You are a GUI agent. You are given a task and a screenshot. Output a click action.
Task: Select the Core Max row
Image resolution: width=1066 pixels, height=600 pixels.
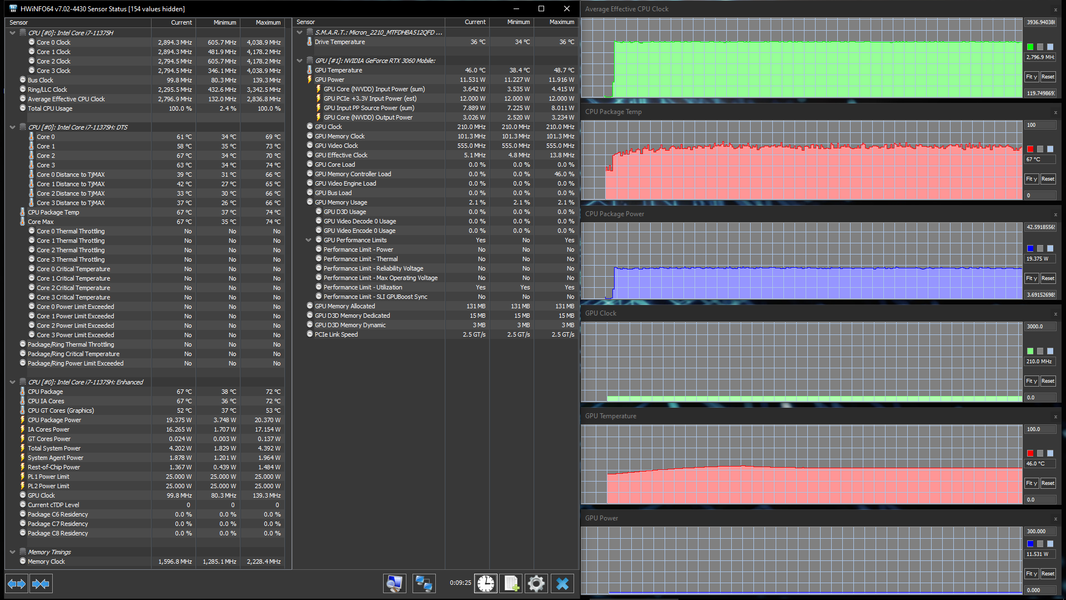[146, 222]
